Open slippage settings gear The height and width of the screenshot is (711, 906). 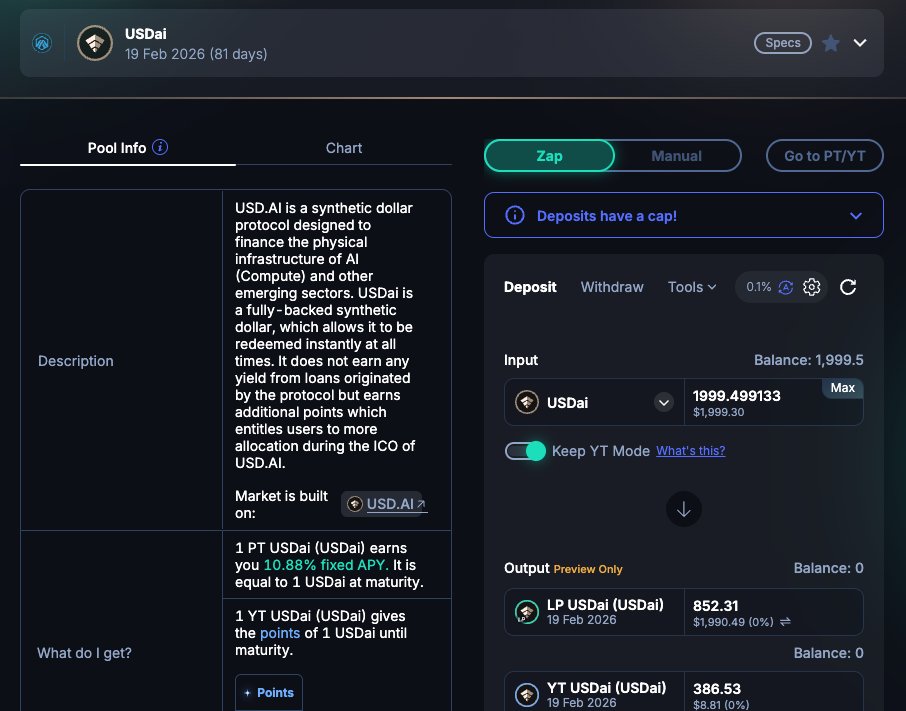[x=812, y=287]
